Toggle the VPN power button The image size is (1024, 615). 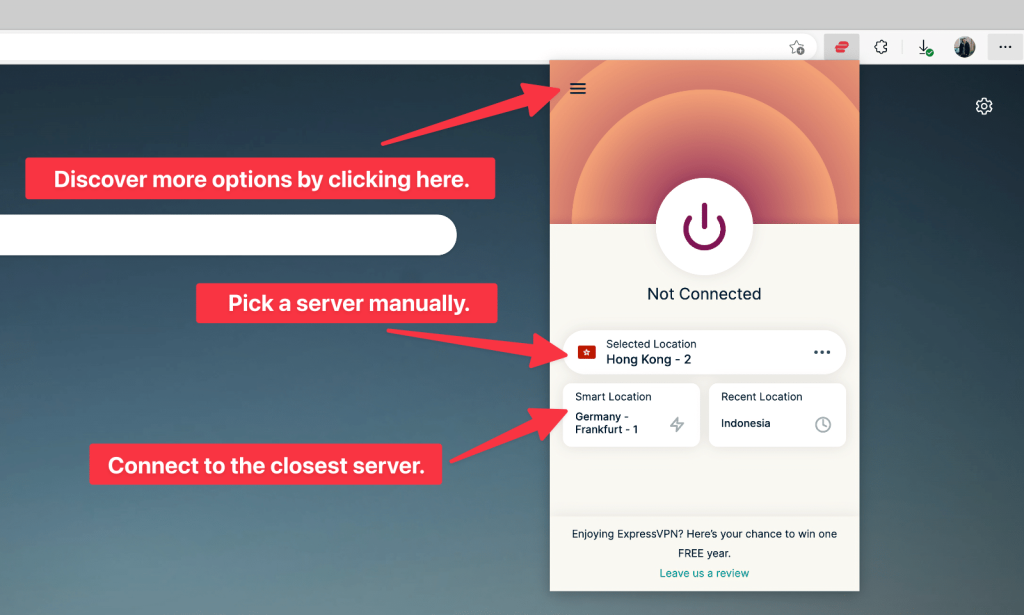click(704, 227)
